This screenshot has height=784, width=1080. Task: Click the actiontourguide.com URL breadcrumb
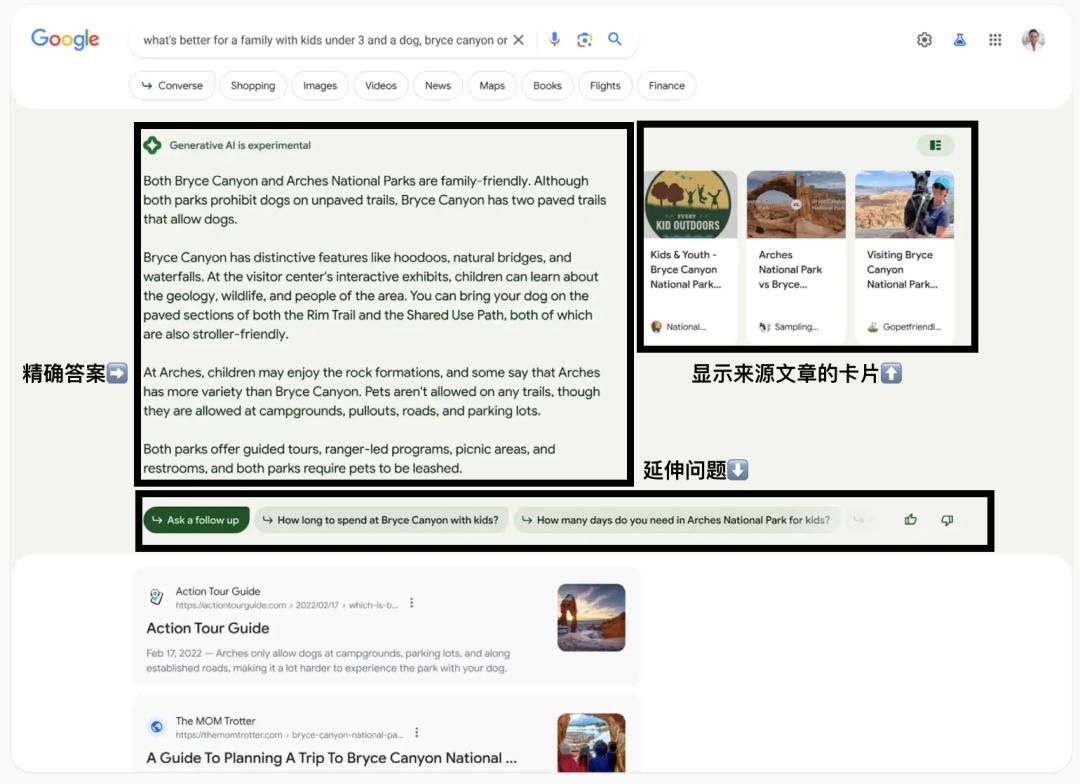[x=287, y=605]
